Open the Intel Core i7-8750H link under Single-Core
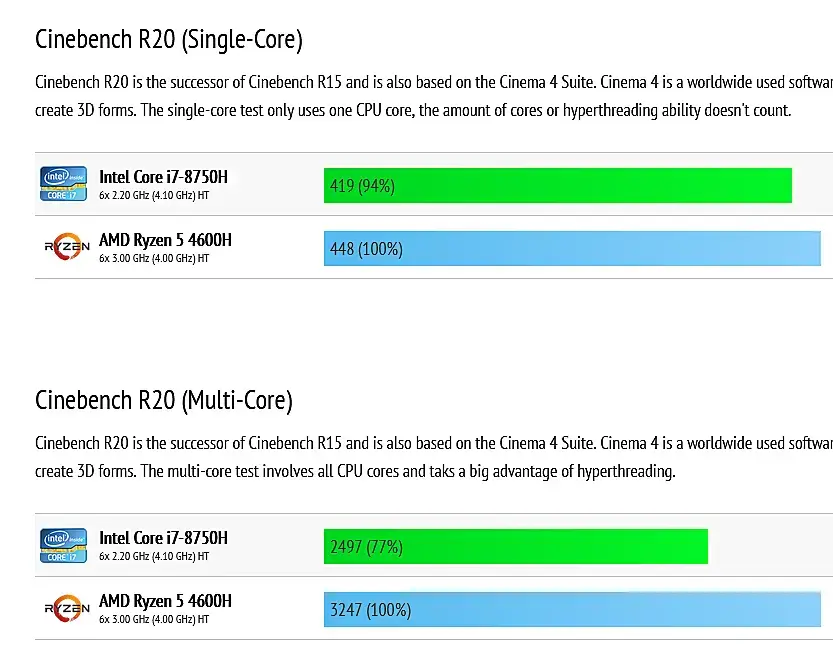833x649 pixels. 163,177
